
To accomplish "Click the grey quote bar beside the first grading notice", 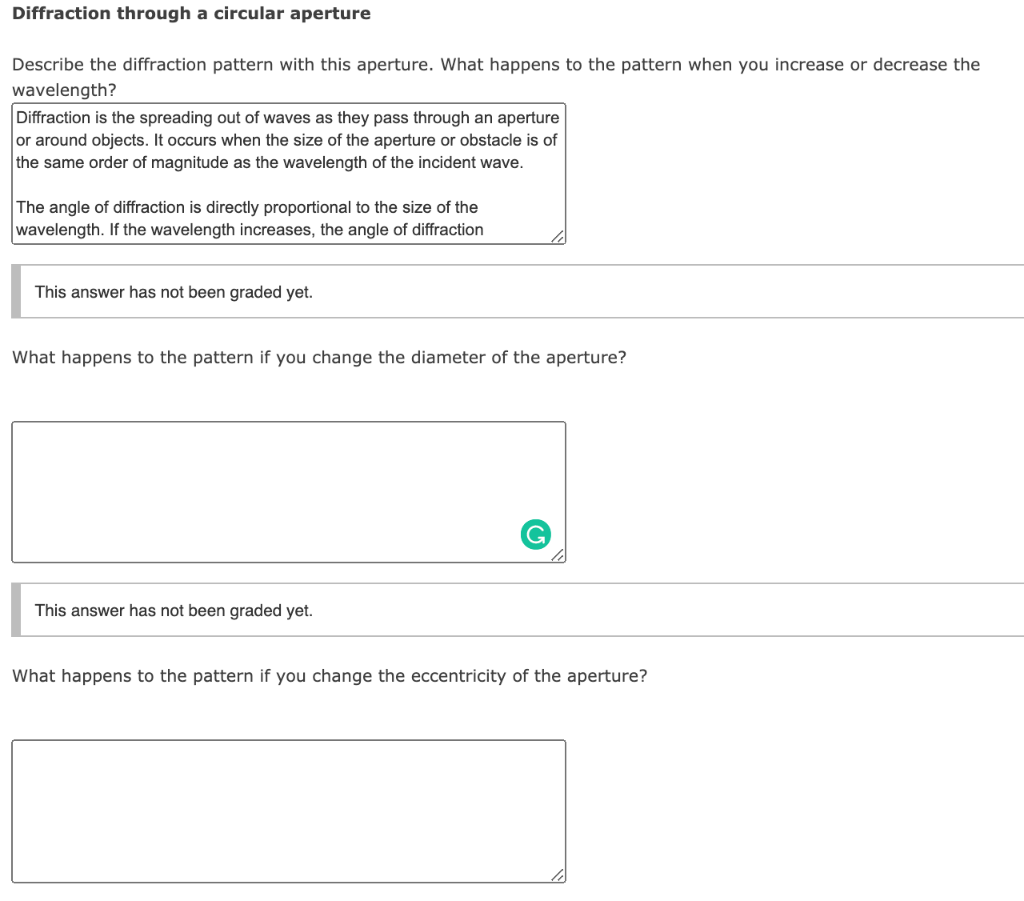I will click(14, 290).
